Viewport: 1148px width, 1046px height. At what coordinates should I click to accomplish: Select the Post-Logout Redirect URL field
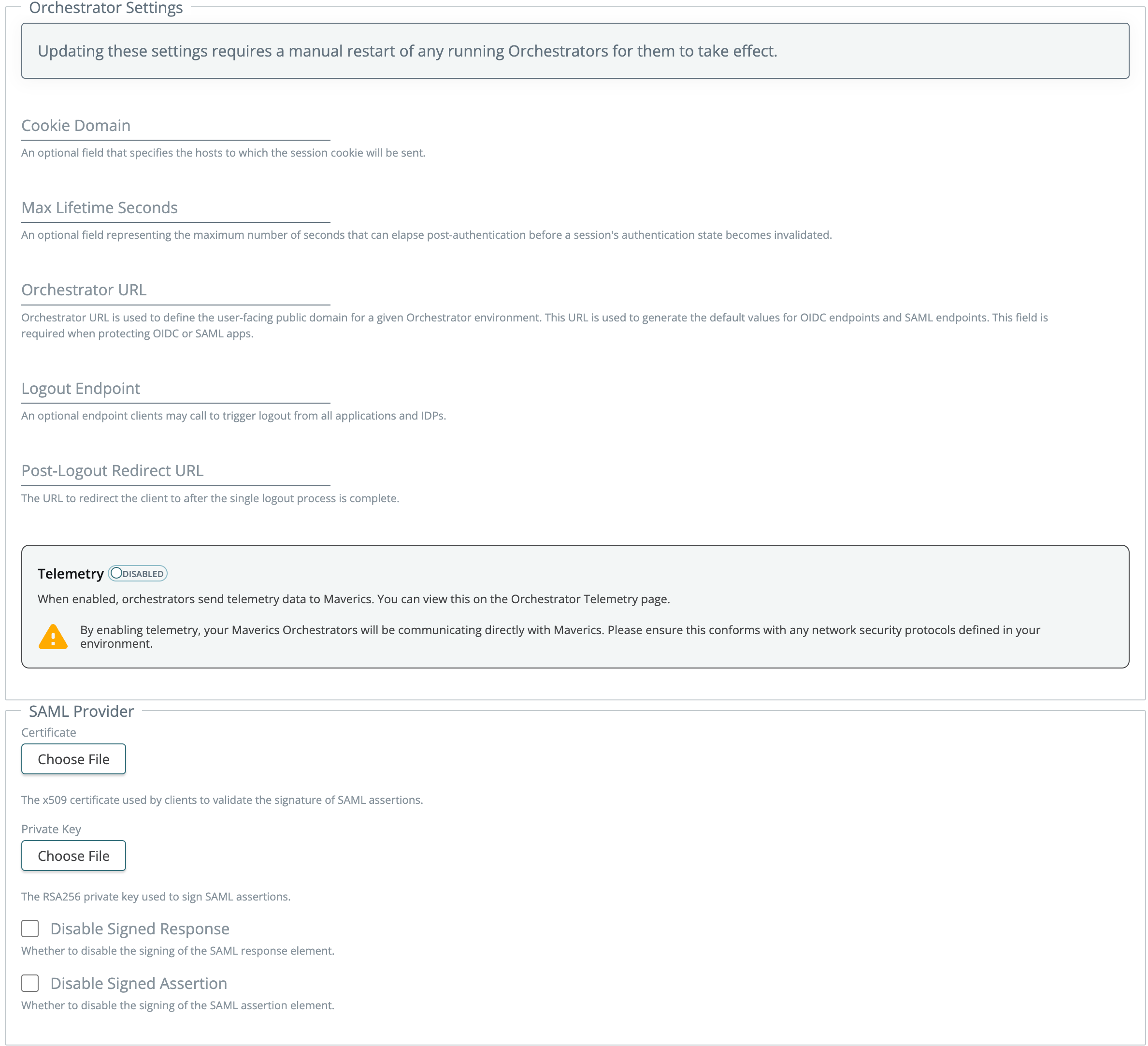(x=175, y=471)
